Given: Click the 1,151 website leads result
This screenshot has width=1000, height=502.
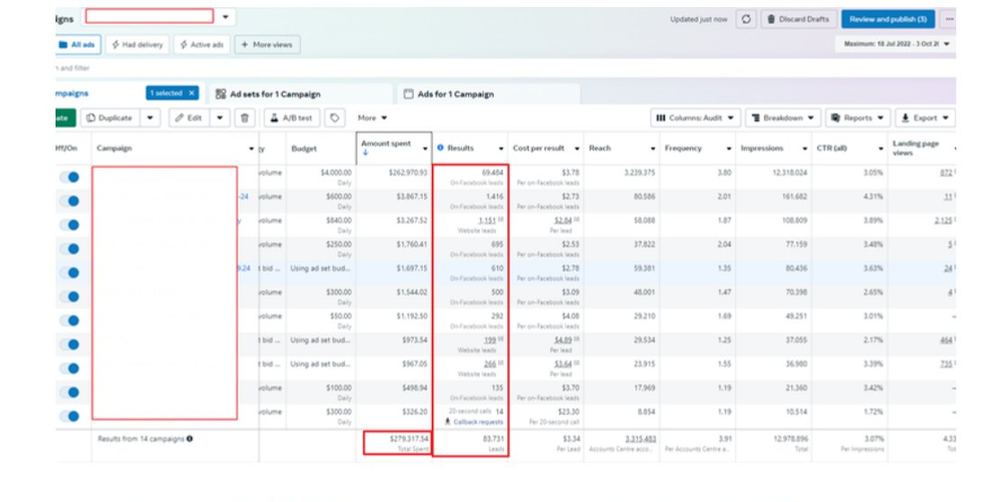Looking at the screenshot, I should click(x=487, y=221).
